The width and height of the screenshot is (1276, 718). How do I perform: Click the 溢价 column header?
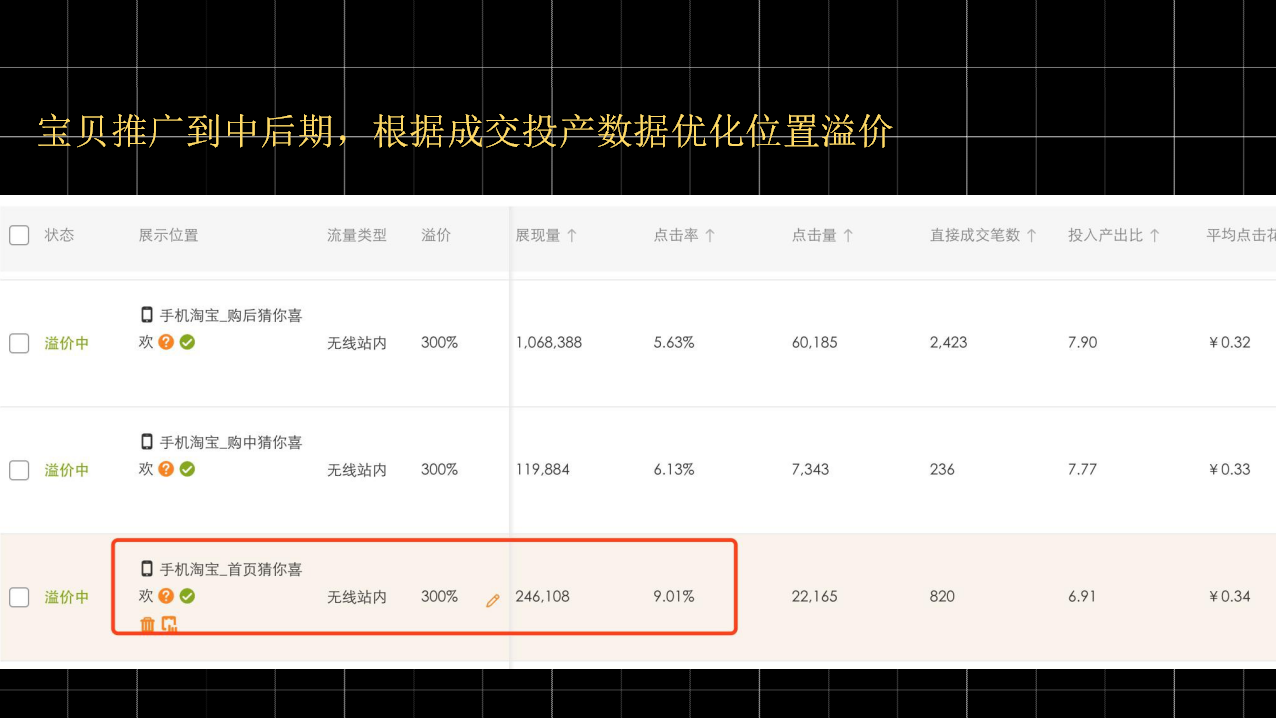coord(436,235)
